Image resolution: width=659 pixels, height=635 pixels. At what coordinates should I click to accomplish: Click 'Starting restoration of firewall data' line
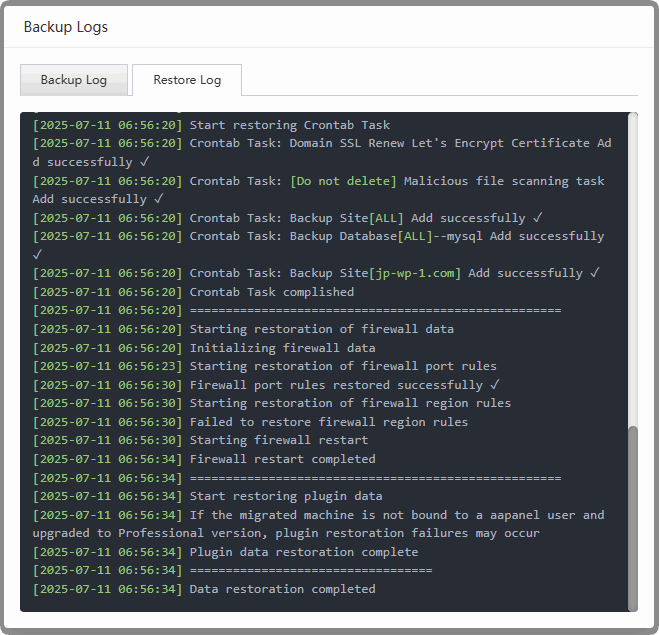click(321, 329)
